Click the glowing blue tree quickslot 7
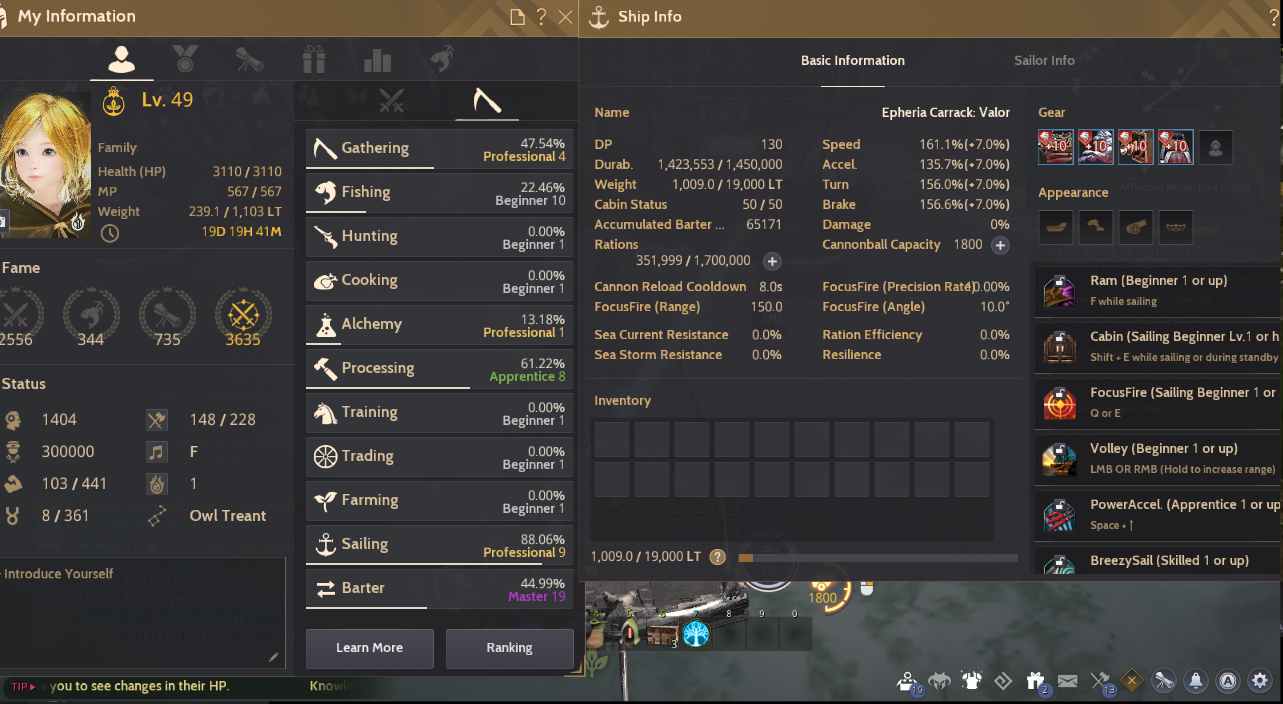 point(696,634)
